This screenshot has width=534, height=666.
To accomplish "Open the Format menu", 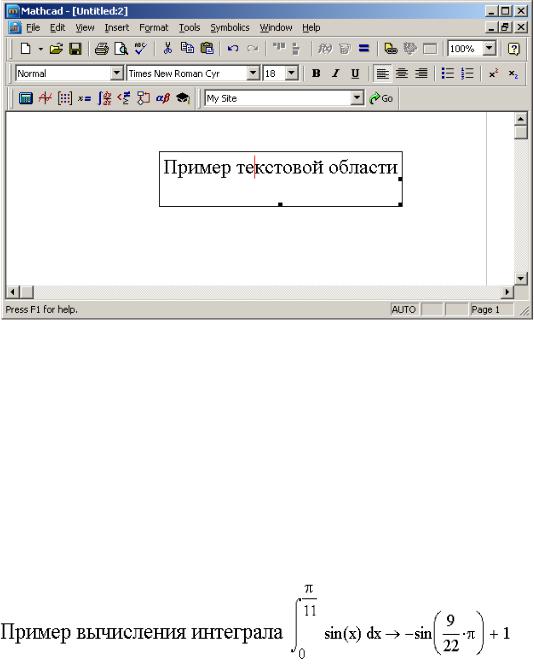I will [x=153, y=28].
